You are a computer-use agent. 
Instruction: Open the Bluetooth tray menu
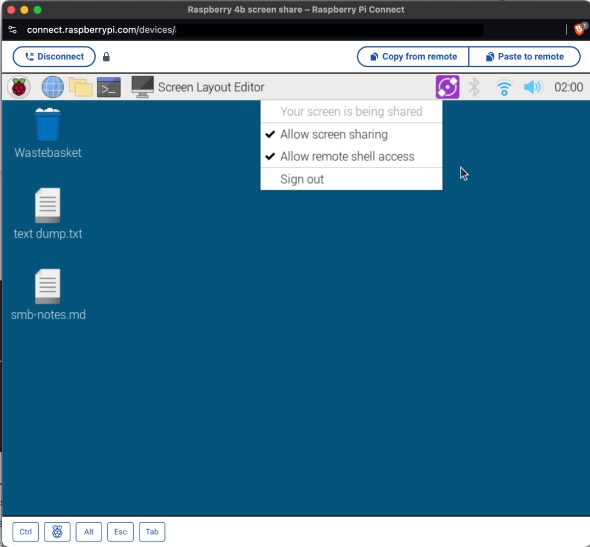pos(474,87)
